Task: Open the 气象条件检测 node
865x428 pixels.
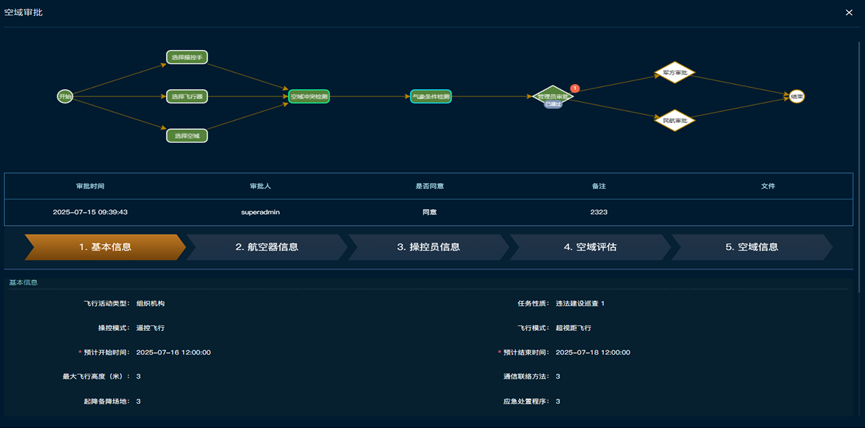Action: (x=431, y=97)
